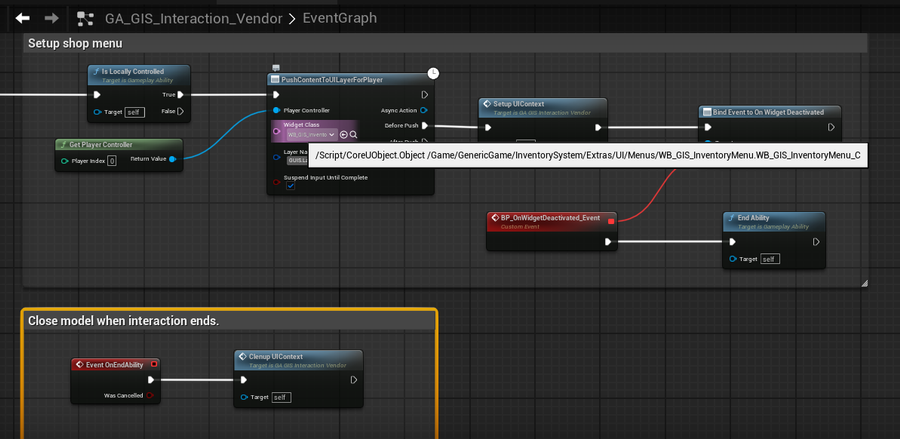Toggle the comment bubble above PushContentToUILayerForPlayer
The width and height of the screenshot is (900, 439).
pos(276,68)
